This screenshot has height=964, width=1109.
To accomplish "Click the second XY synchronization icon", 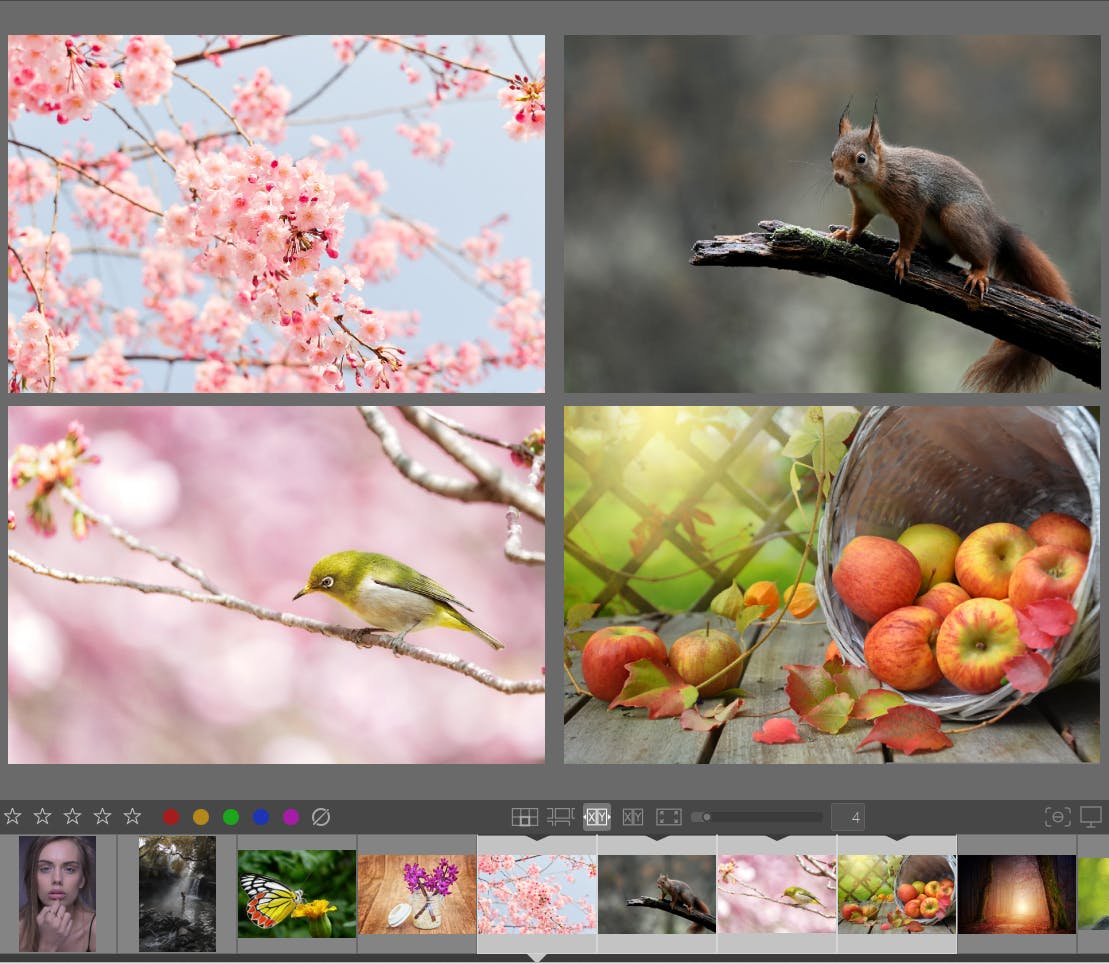I will click(633, 816).
